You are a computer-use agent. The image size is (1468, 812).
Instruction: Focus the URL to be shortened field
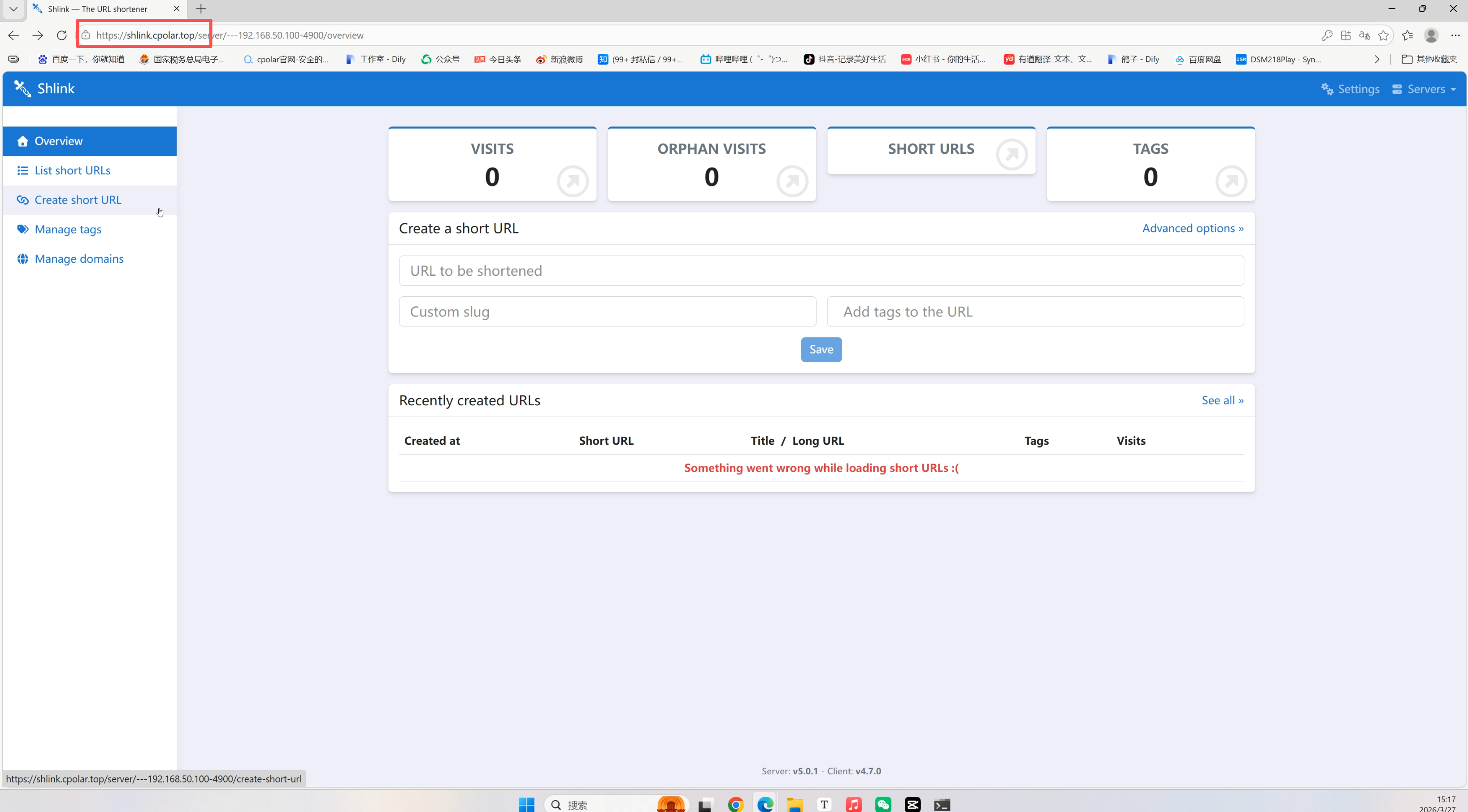click(821, 271)
